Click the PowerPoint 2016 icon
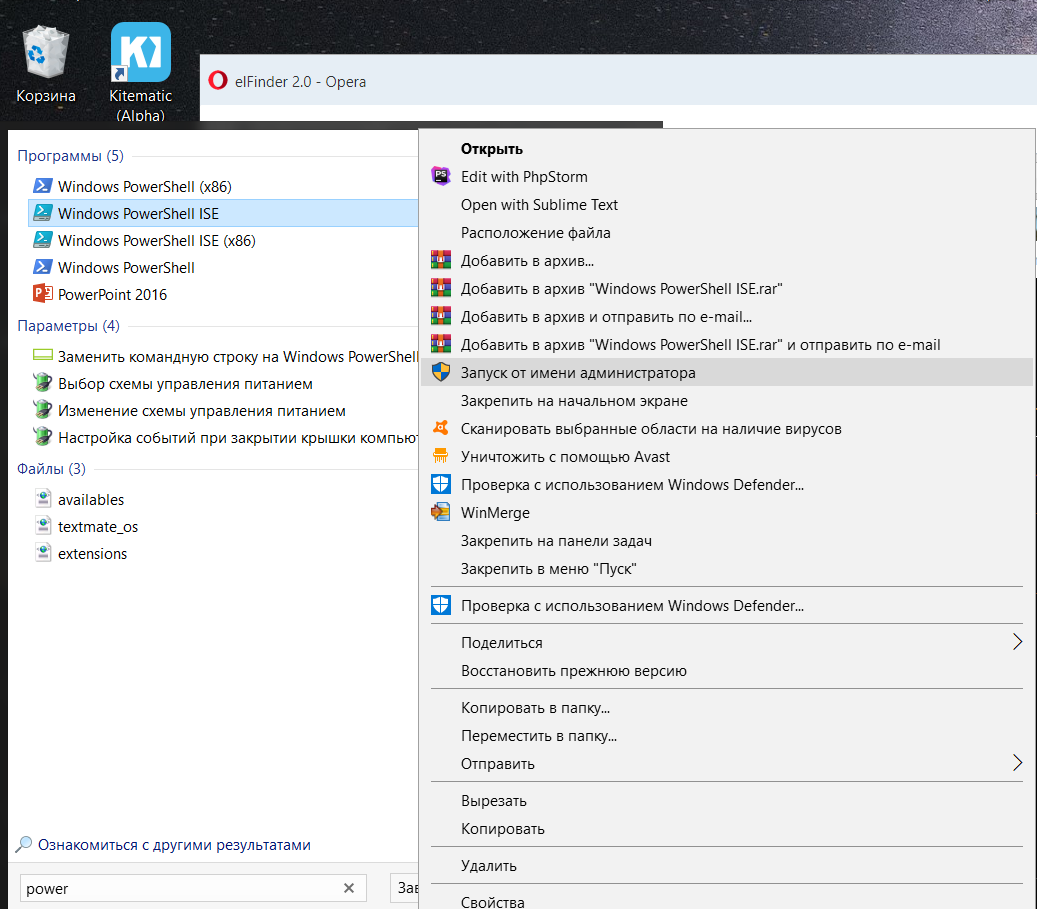 click(x=43, y=294)
